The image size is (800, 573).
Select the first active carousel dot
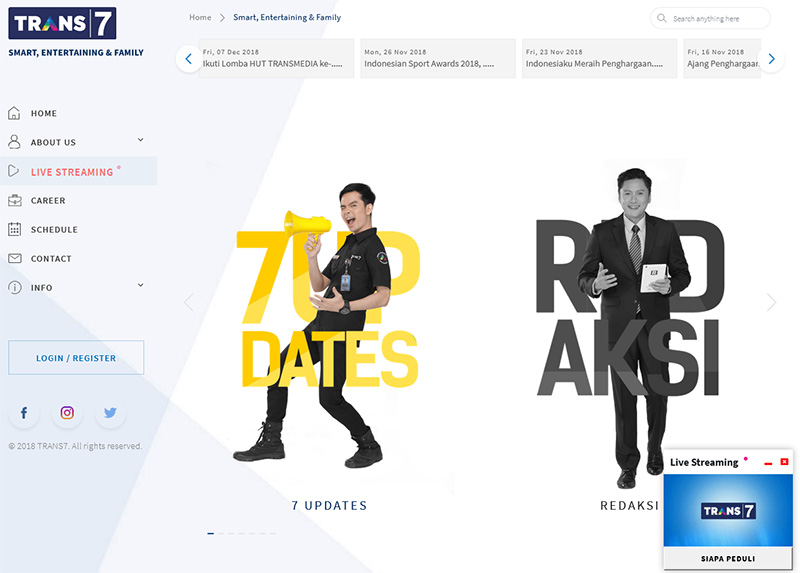click(x=211, y=533)
